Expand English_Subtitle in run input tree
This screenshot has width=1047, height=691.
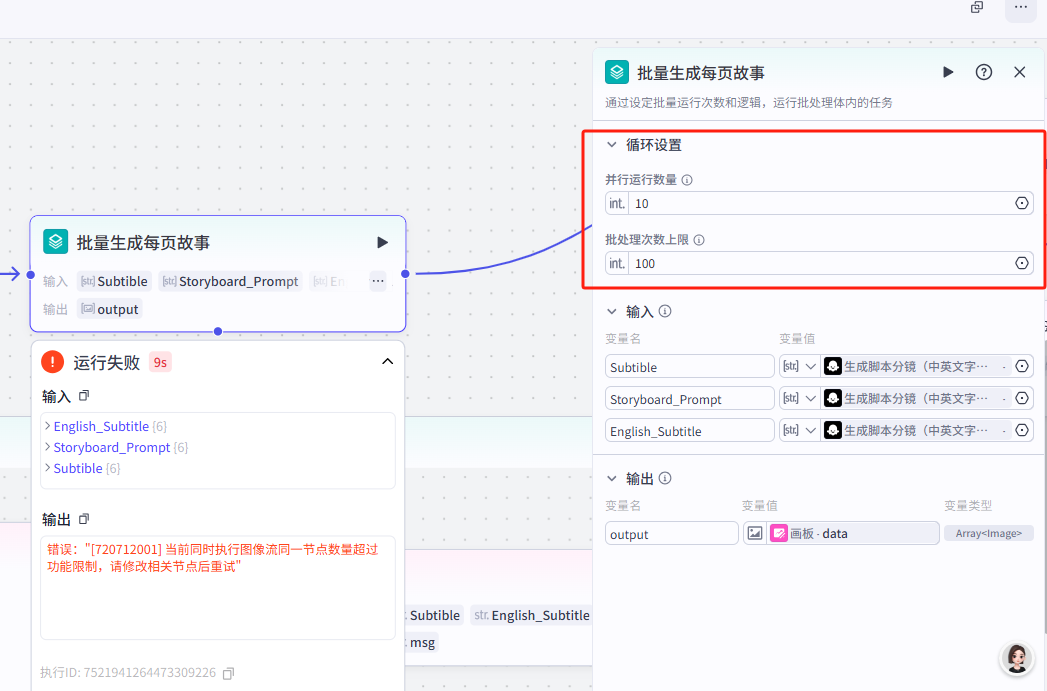pyautogui.click(x=48, y=426)
